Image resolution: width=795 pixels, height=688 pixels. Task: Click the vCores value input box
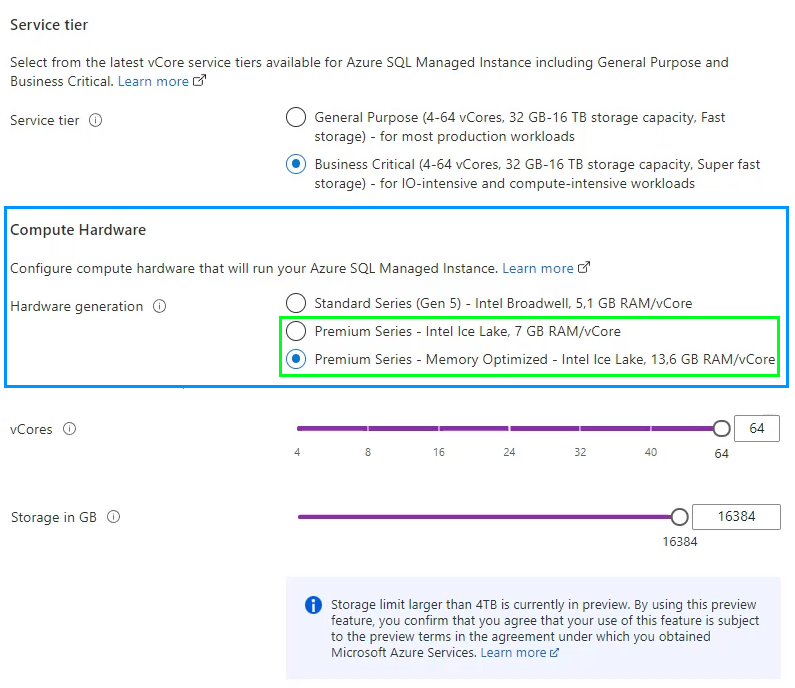756,429
